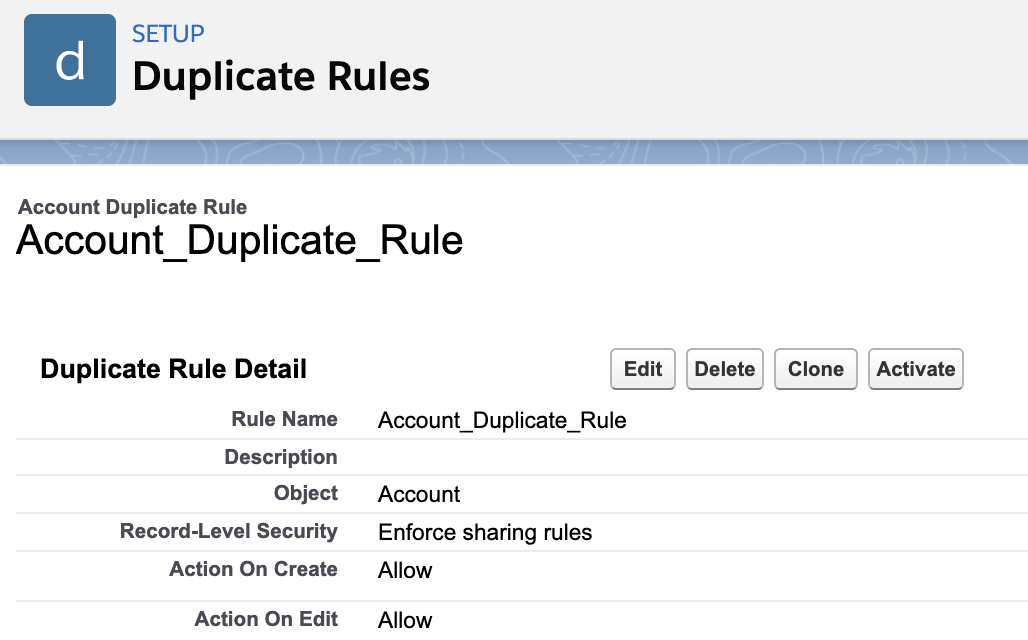
Task: Click the SETUP breadcrumb text
Action: tap(168, 33)
